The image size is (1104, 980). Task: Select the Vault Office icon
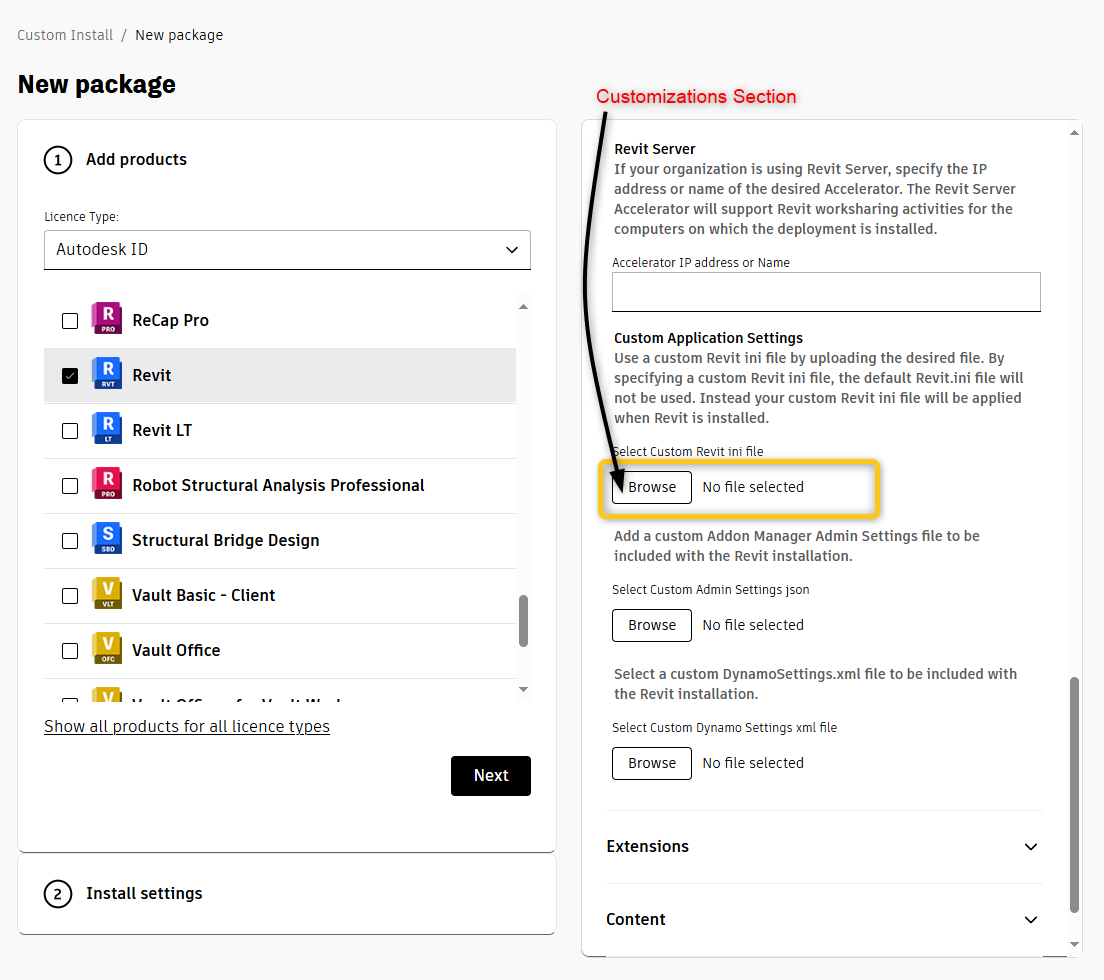(107, 650)
